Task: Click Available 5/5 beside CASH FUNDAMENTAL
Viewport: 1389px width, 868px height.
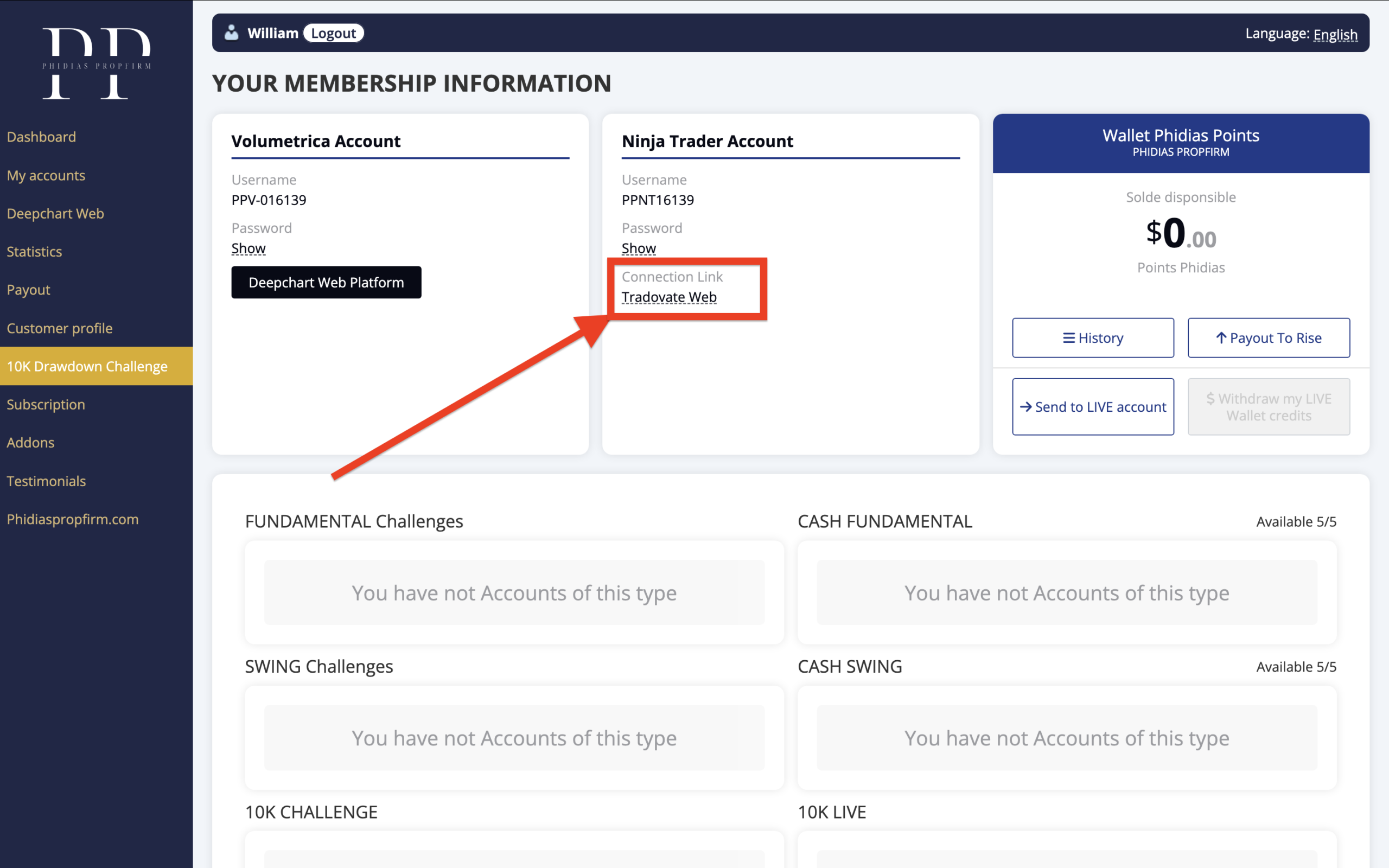Action: tap(1296, 522)
